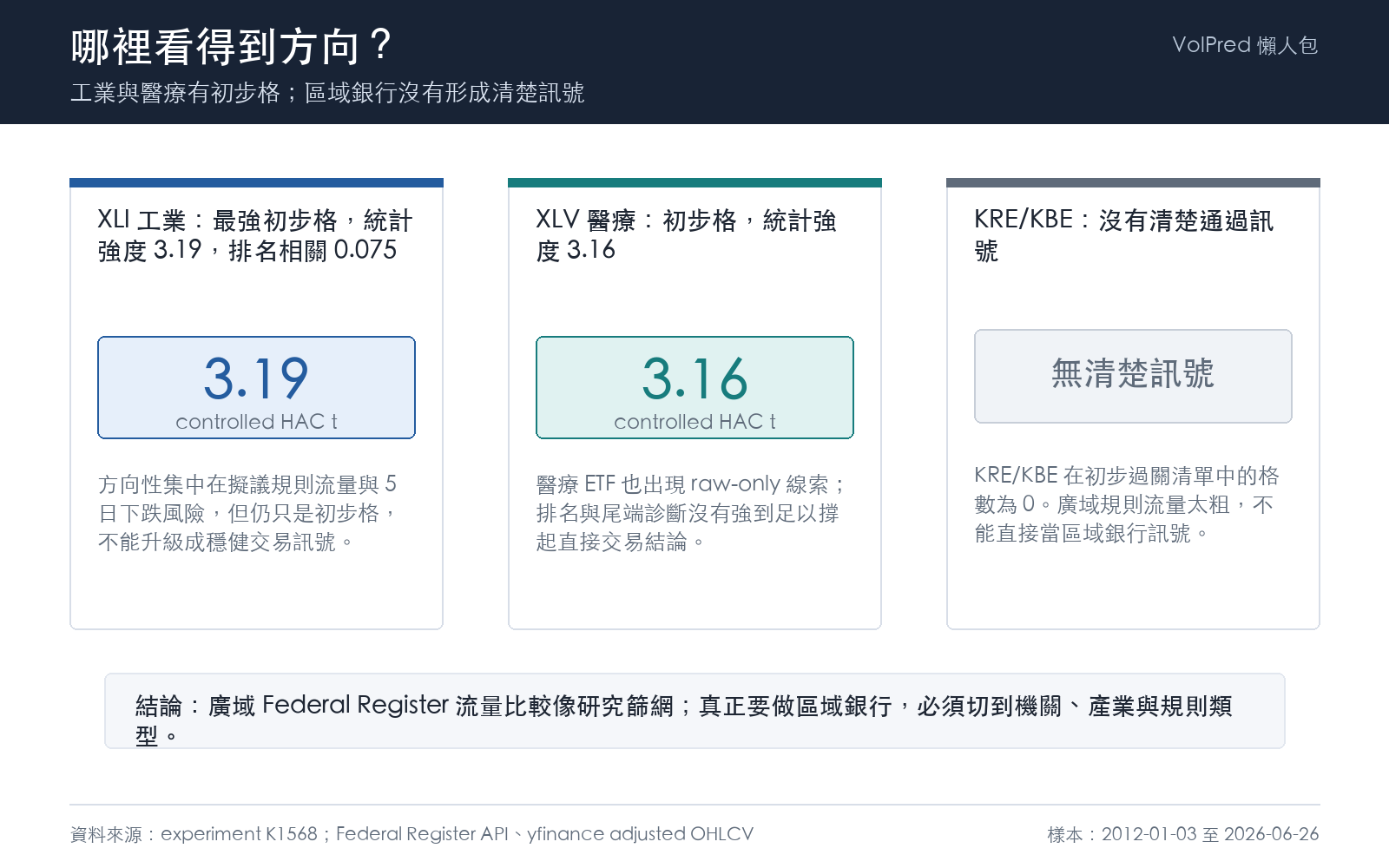Click the 3.16 controlled HAC t box
Viewport: 1389px width, 868px height.
click(694, 387)
